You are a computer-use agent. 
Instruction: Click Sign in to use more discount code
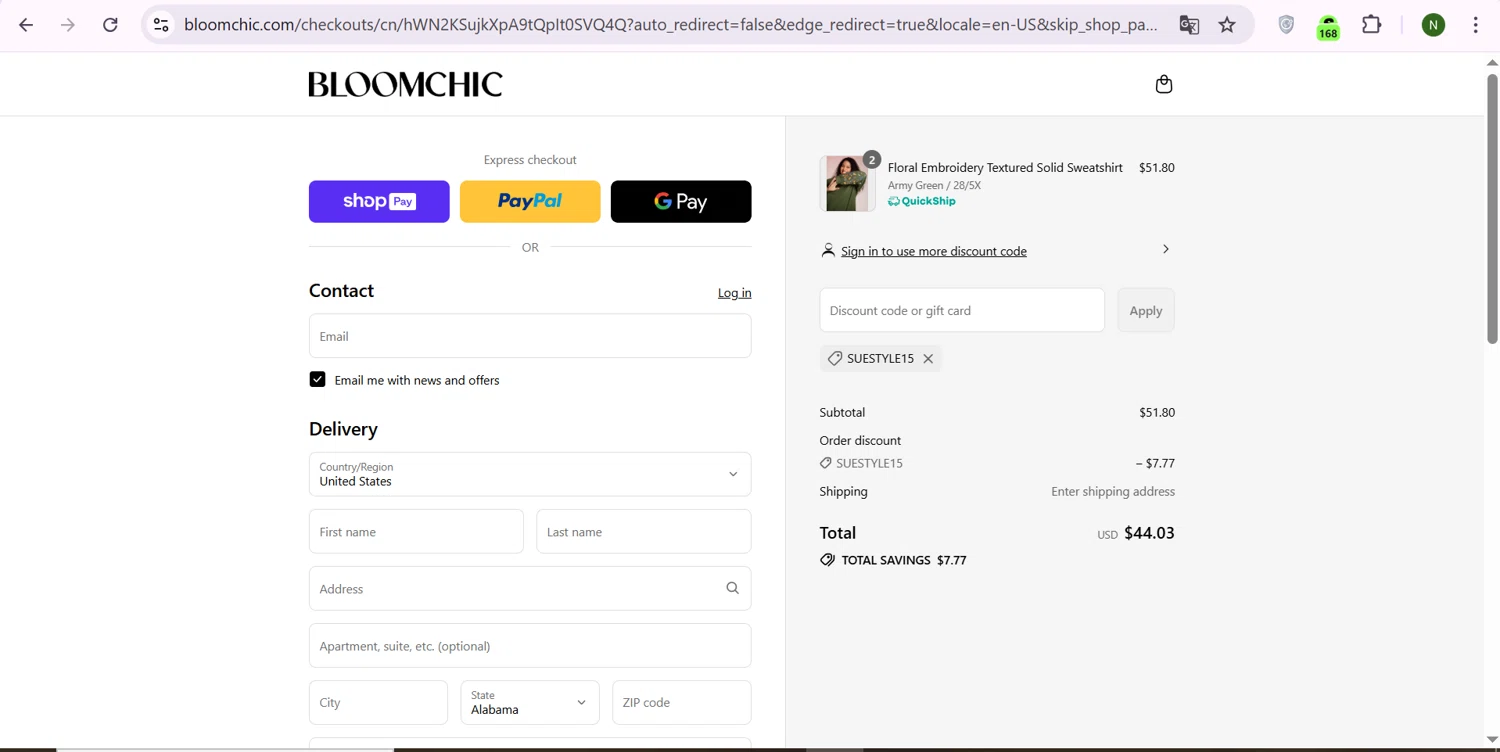click(934, 251)
